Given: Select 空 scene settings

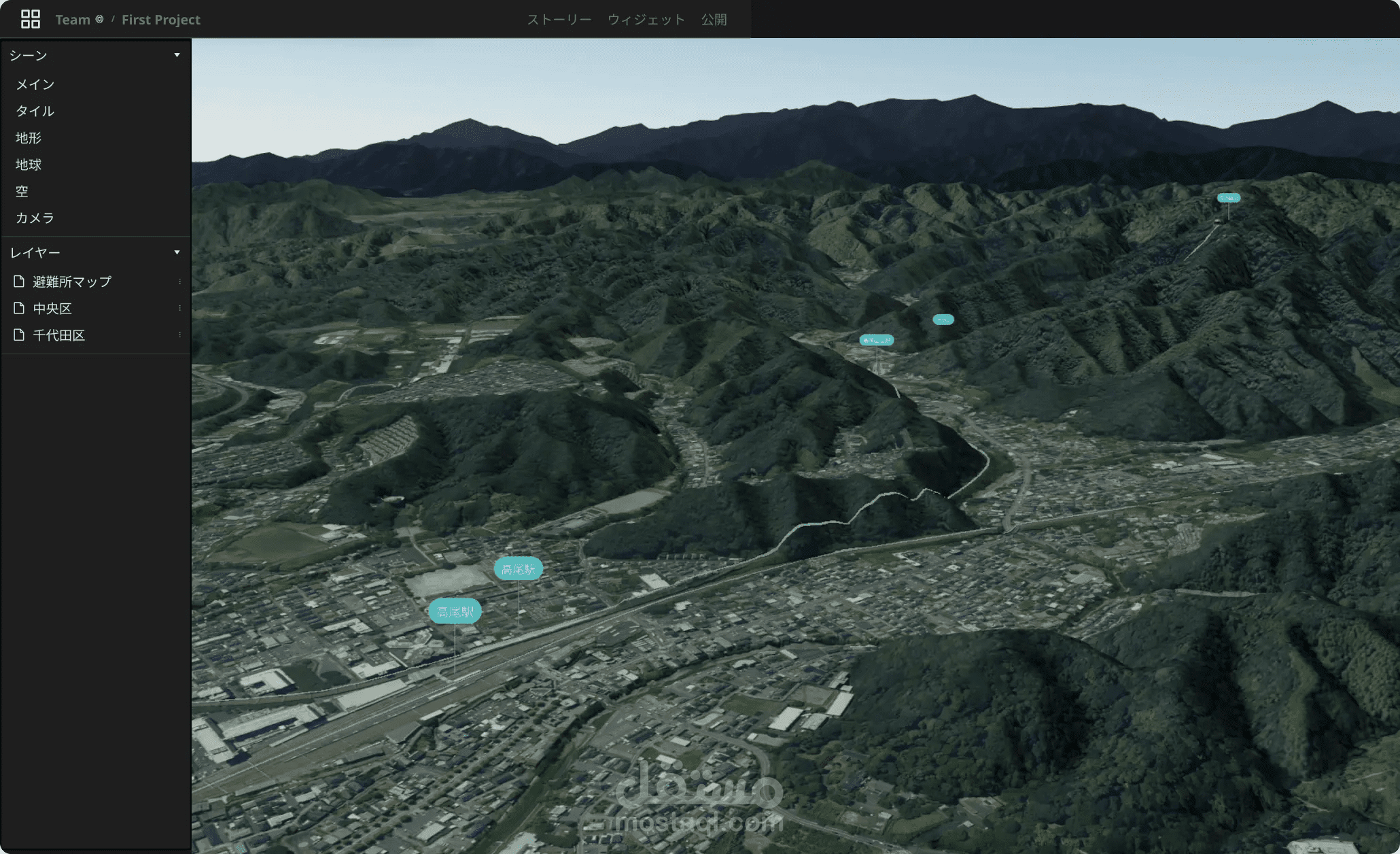Looking at the screenshot, I should 22,191.
